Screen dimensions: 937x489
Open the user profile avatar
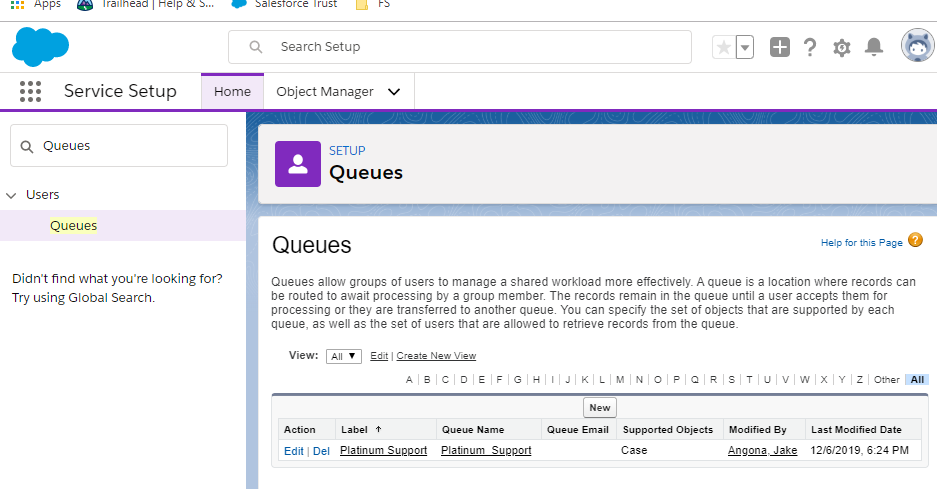tap(917, 46)
